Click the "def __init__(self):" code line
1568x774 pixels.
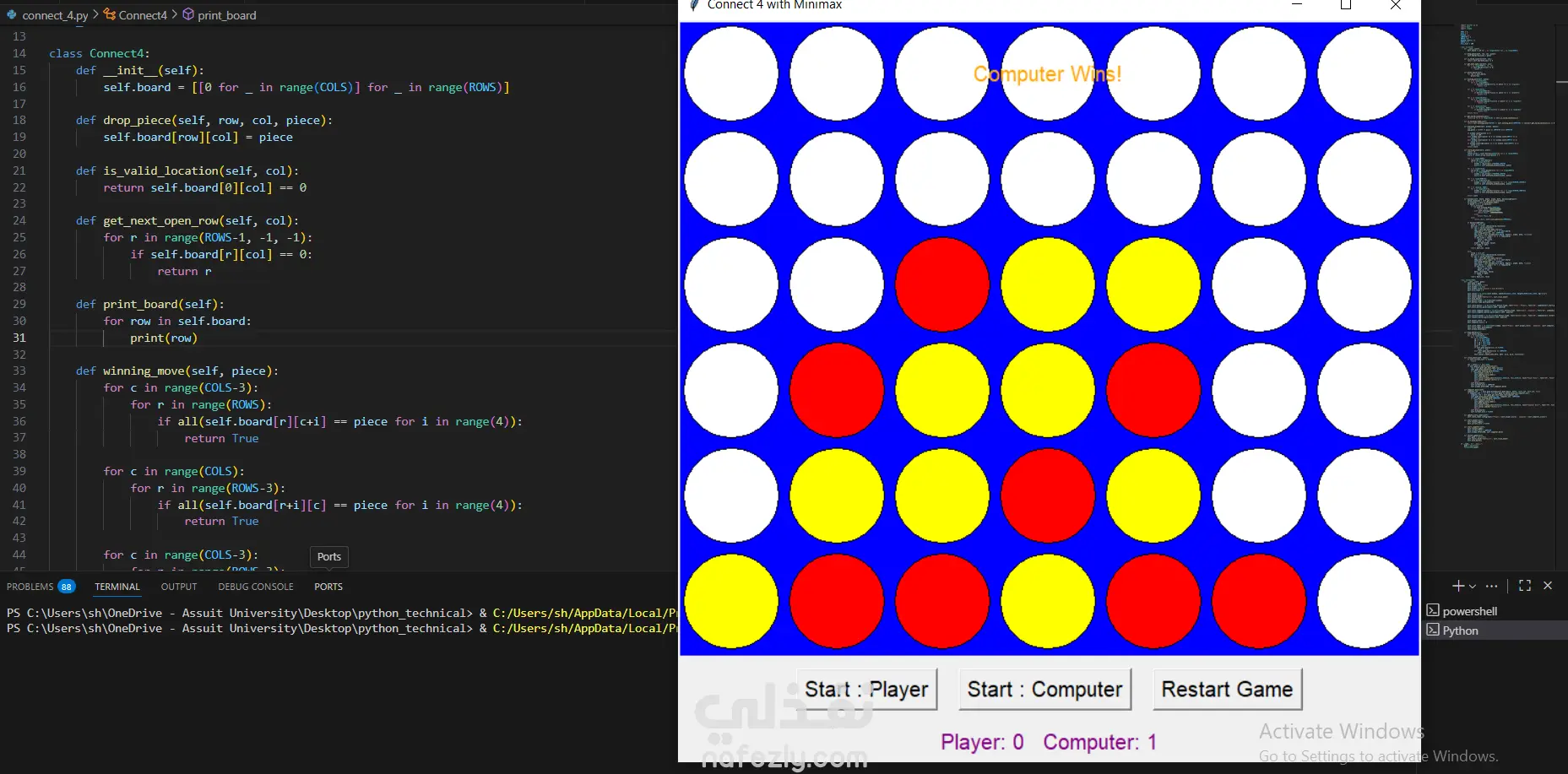[140, 70]
